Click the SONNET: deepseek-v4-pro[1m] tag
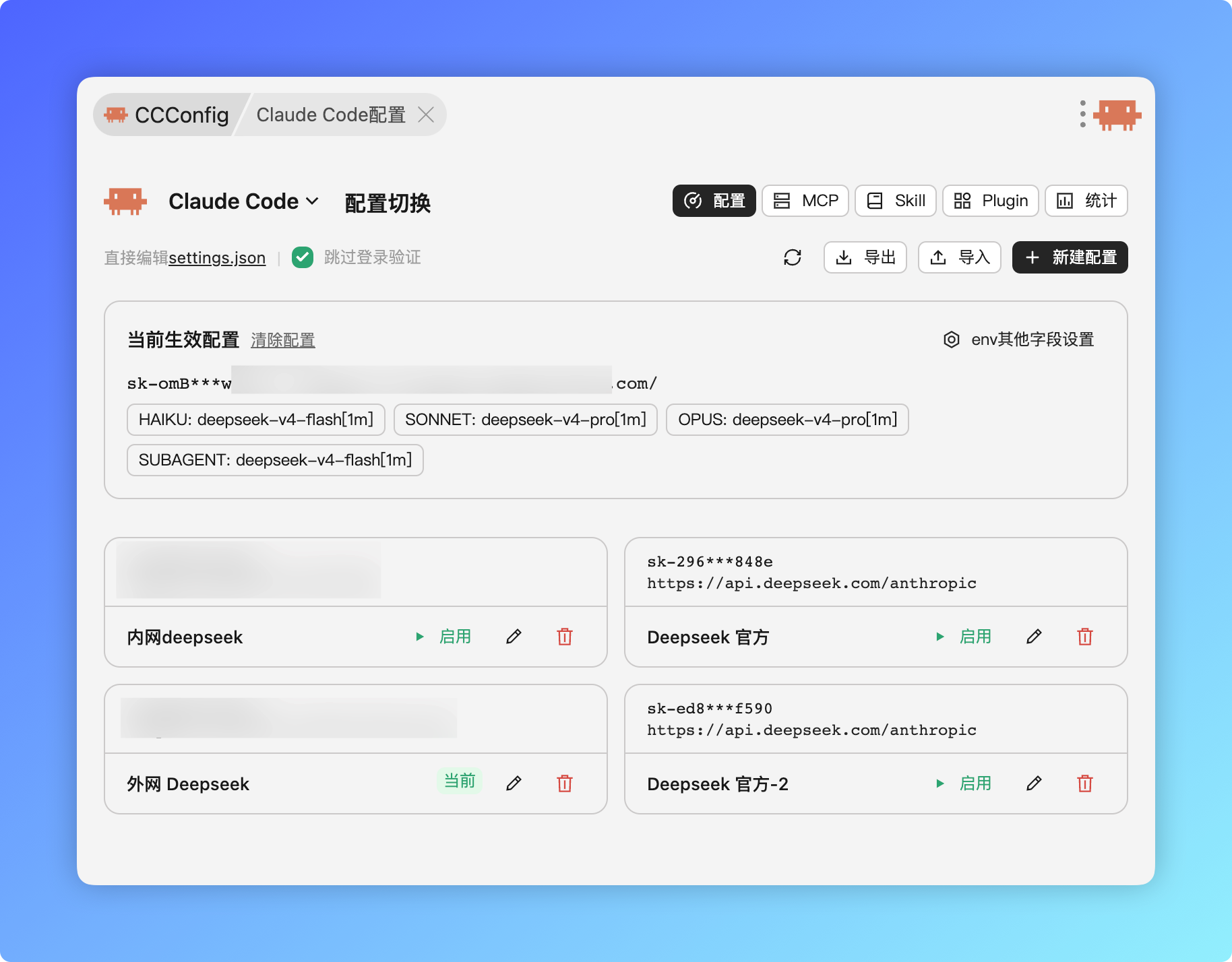1232x962 pixels. [526, 420]
